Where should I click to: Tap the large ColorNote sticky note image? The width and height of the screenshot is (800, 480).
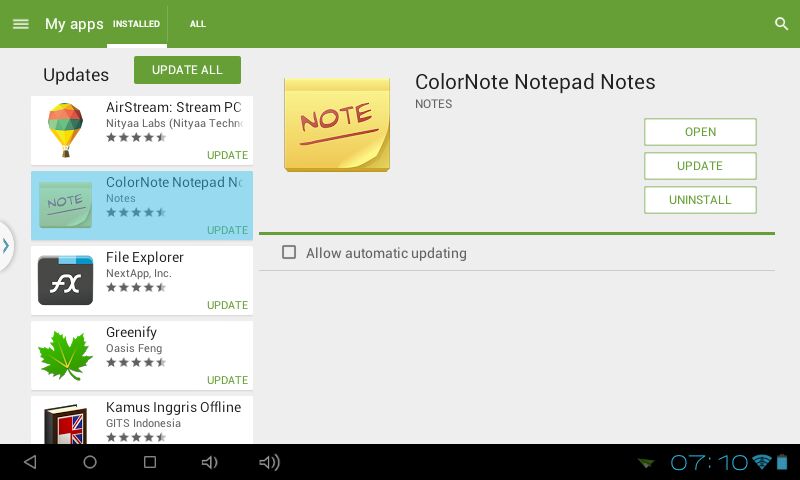[337, 125]
